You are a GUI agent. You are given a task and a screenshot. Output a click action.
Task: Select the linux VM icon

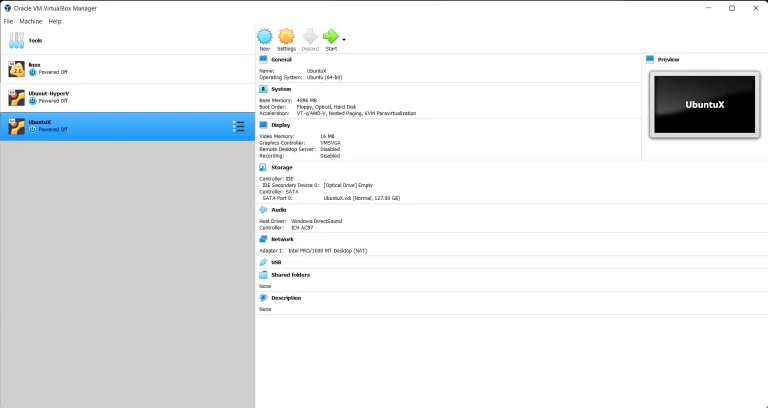(16, 69)
